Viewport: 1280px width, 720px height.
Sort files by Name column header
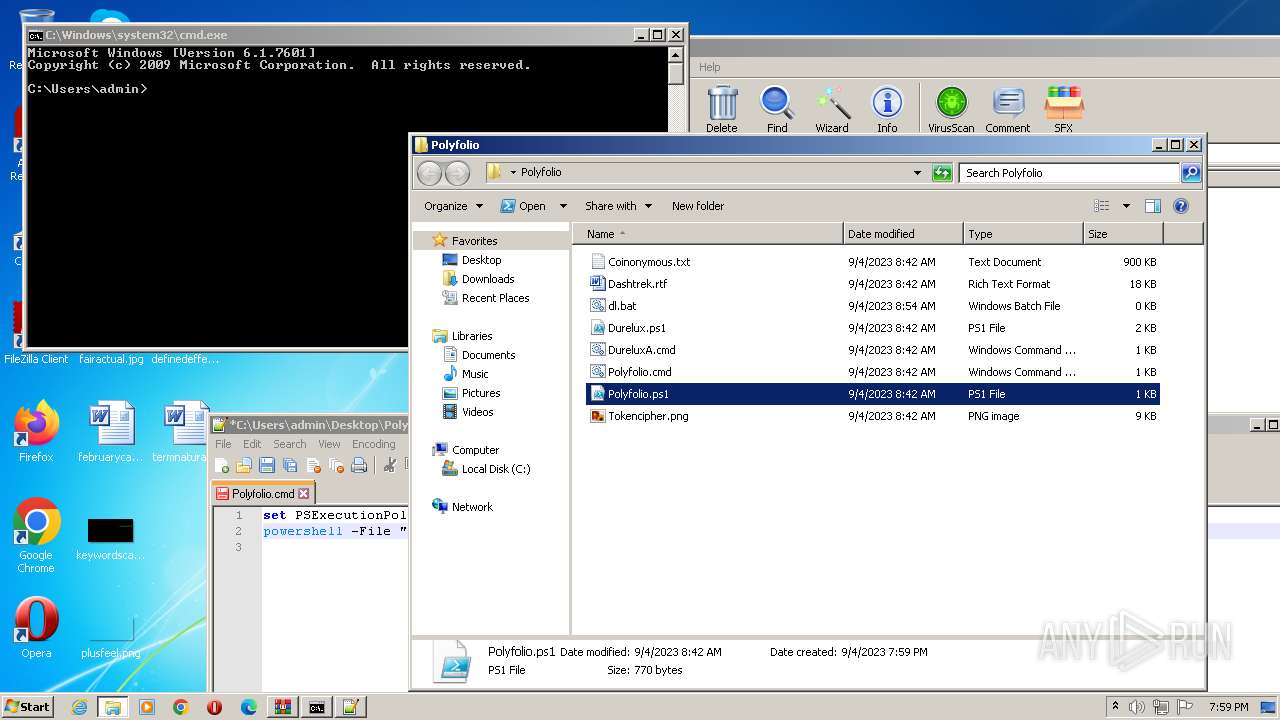tap(709, 234)
